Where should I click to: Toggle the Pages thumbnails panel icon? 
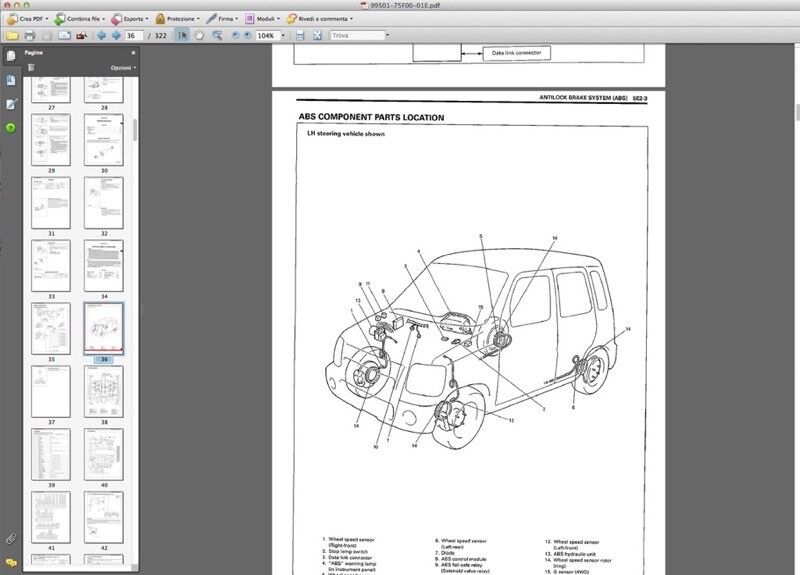10,56
